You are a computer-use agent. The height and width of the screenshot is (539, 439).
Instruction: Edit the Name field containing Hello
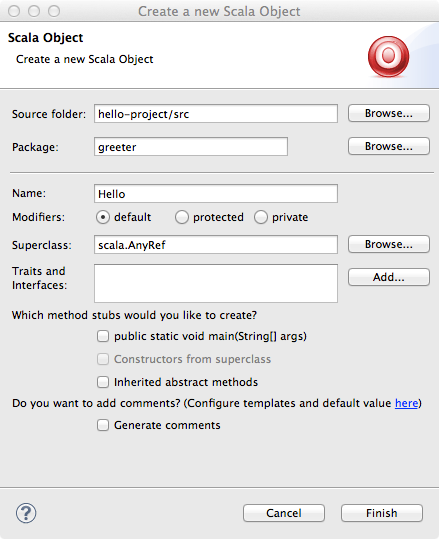click(216, 194)
